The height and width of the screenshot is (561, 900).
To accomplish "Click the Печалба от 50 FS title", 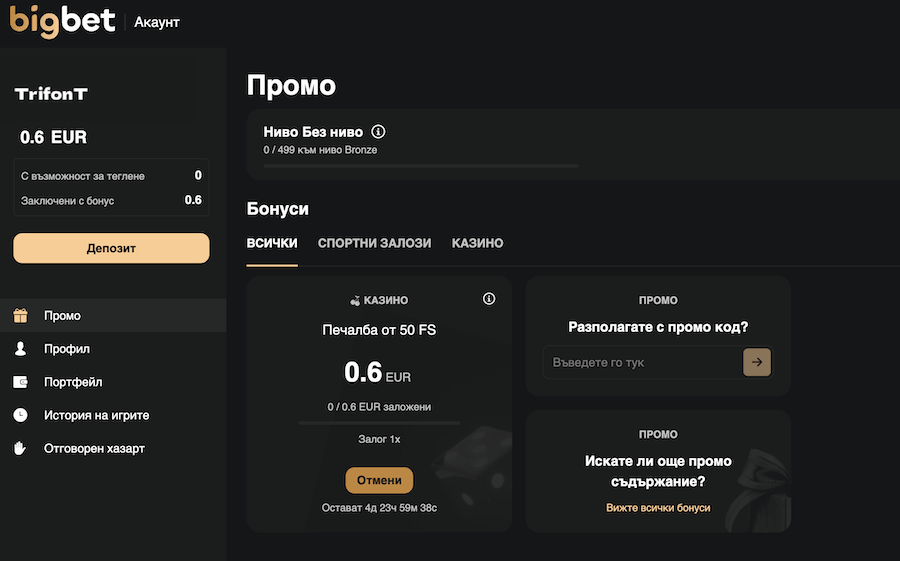I will pyautogui.click(x=379, y=330).
